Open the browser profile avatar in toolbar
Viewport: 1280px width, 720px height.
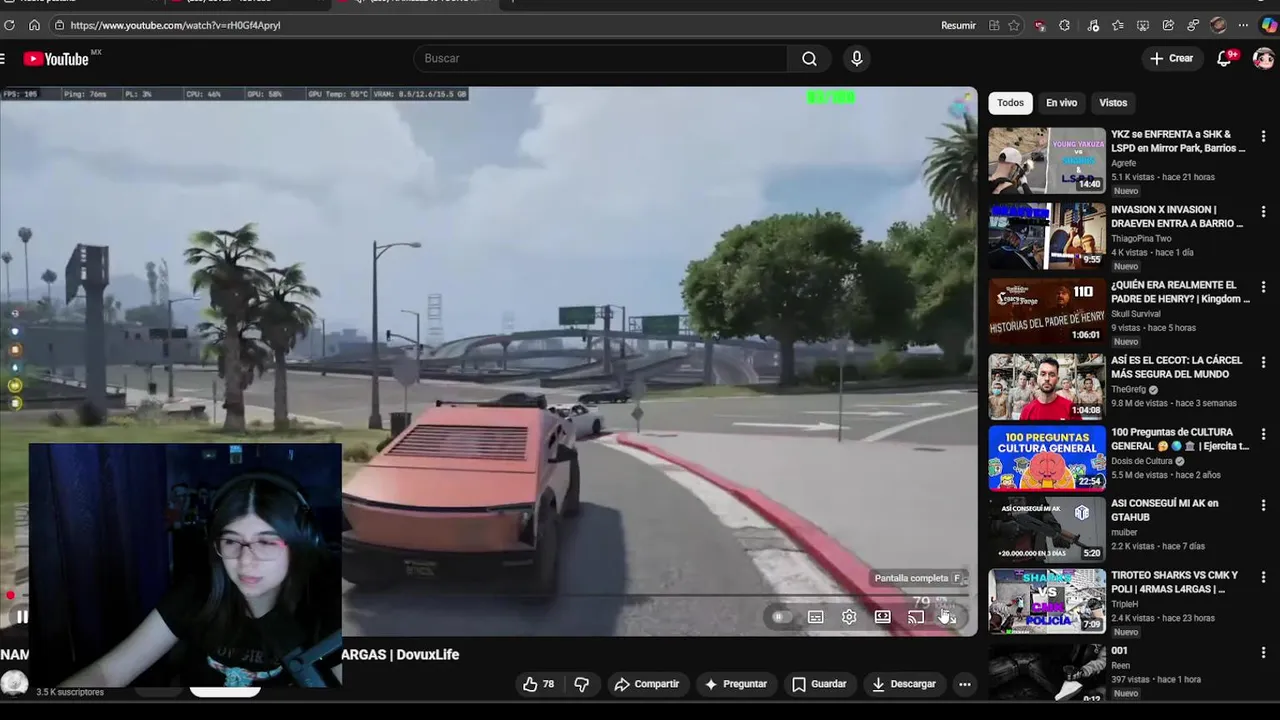click(1218, 25)
